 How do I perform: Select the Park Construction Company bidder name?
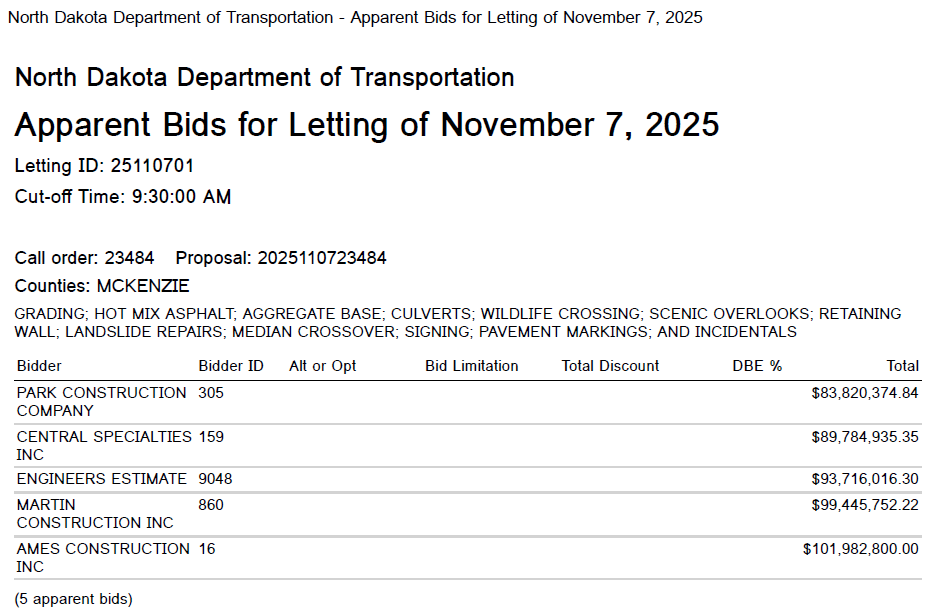[x=101, y=402]
